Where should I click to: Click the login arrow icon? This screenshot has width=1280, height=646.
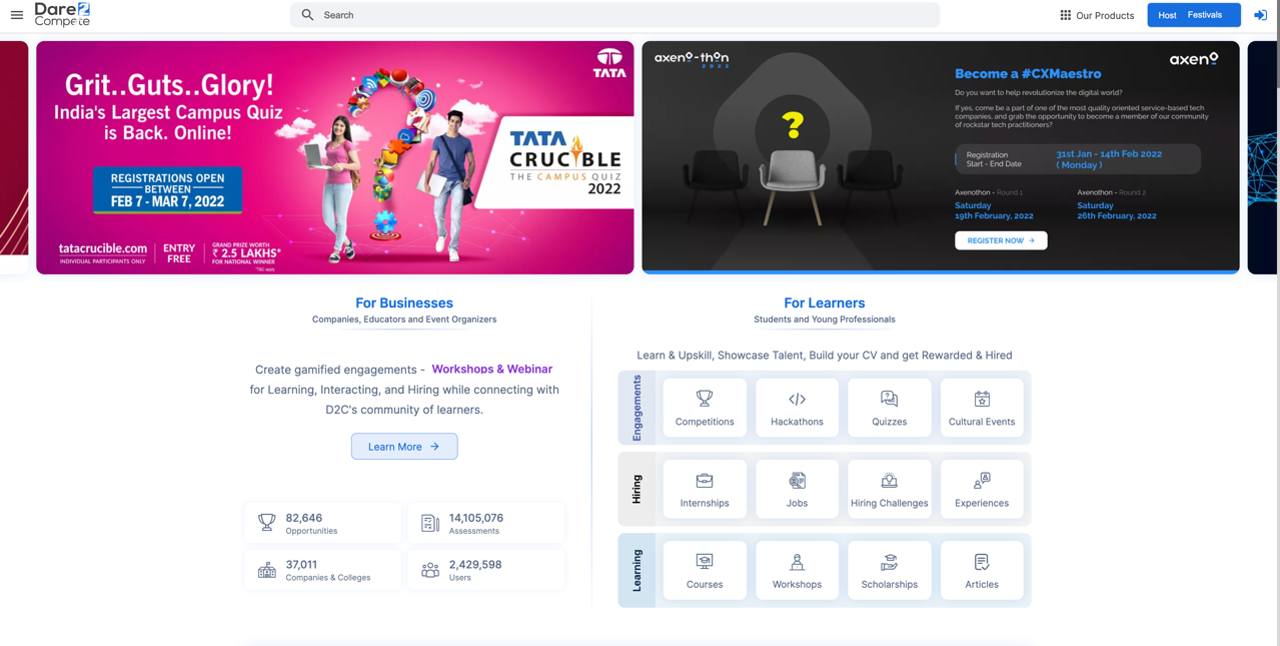[1260, 15]
